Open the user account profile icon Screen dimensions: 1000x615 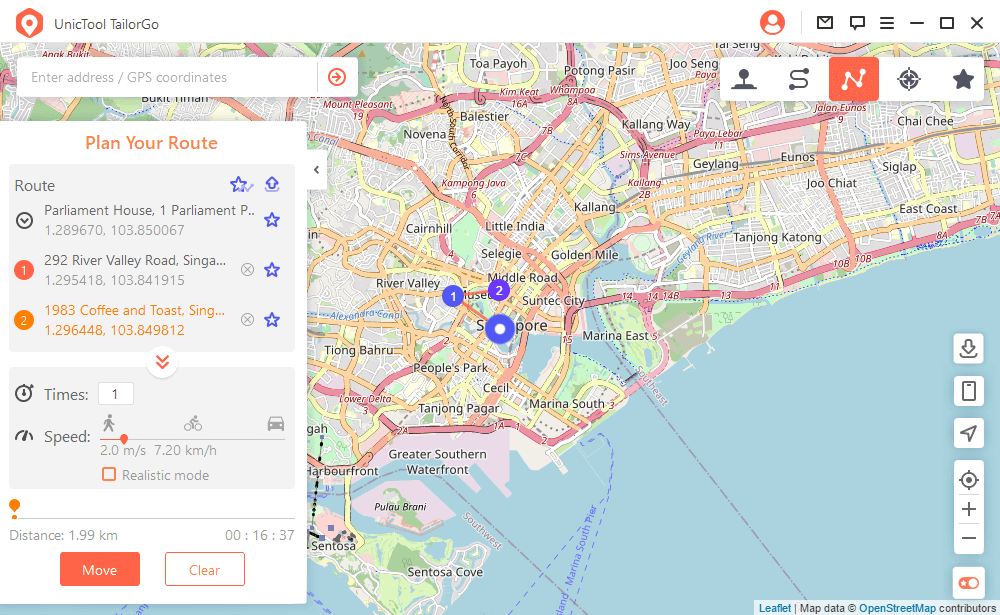[772, 23]
